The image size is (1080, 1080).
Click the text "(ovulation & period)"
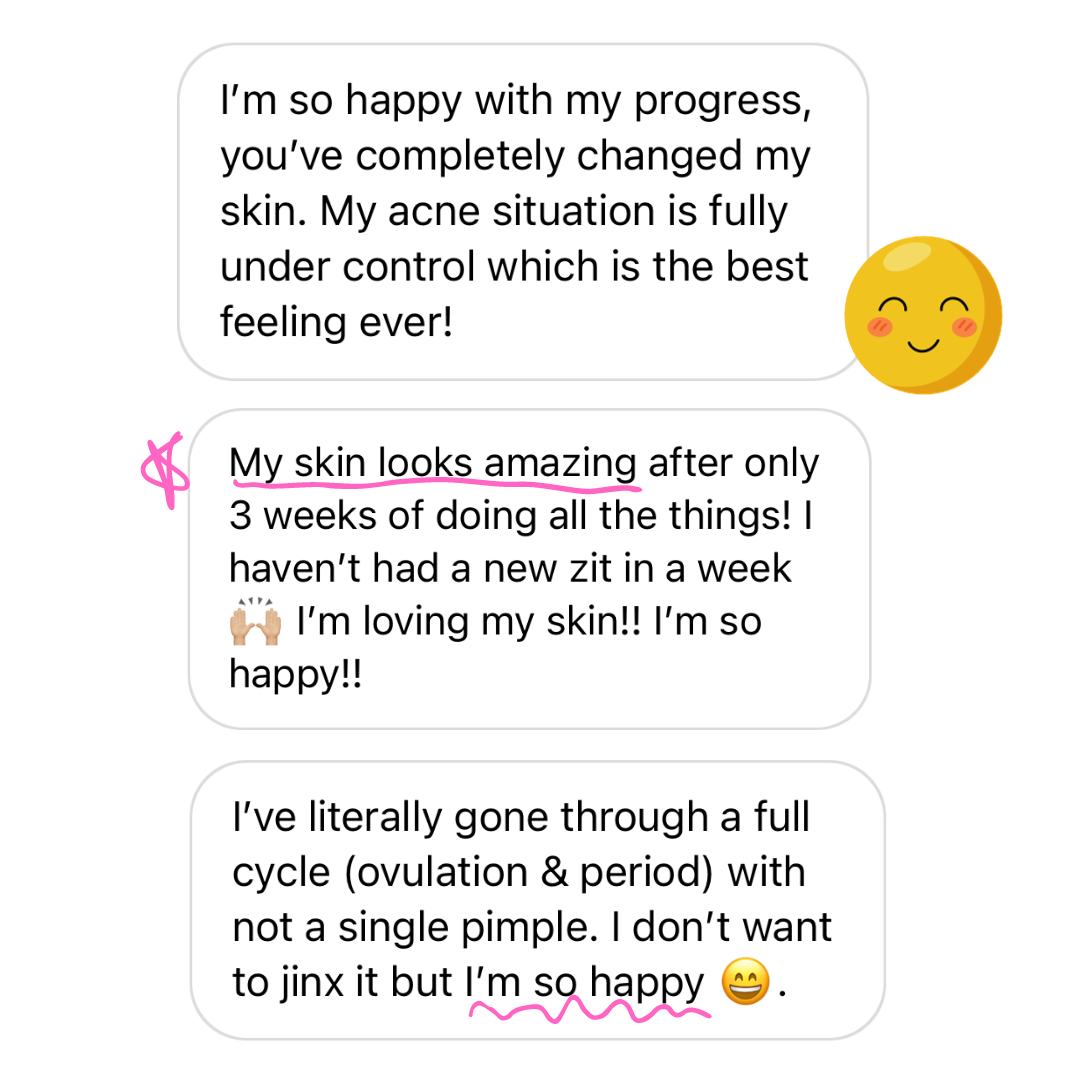click(x=528, y=873)
